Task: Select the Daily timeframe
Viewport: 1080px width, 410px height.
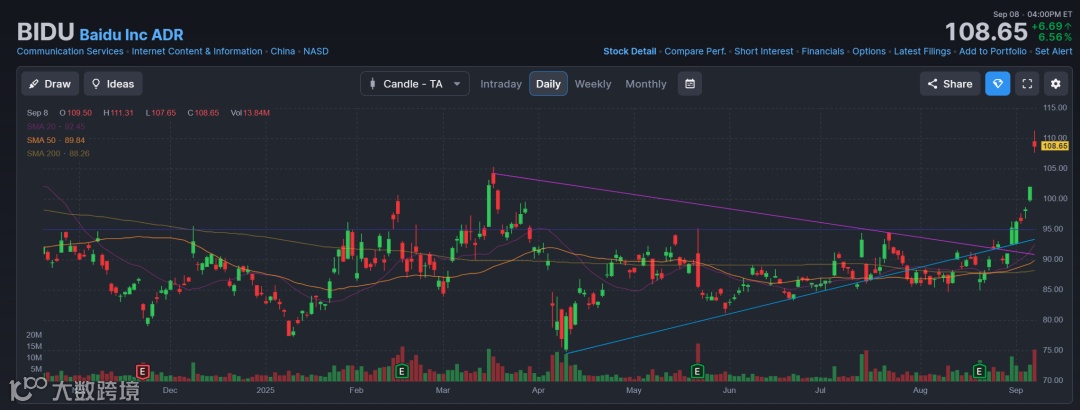Action: coord(548,84)
